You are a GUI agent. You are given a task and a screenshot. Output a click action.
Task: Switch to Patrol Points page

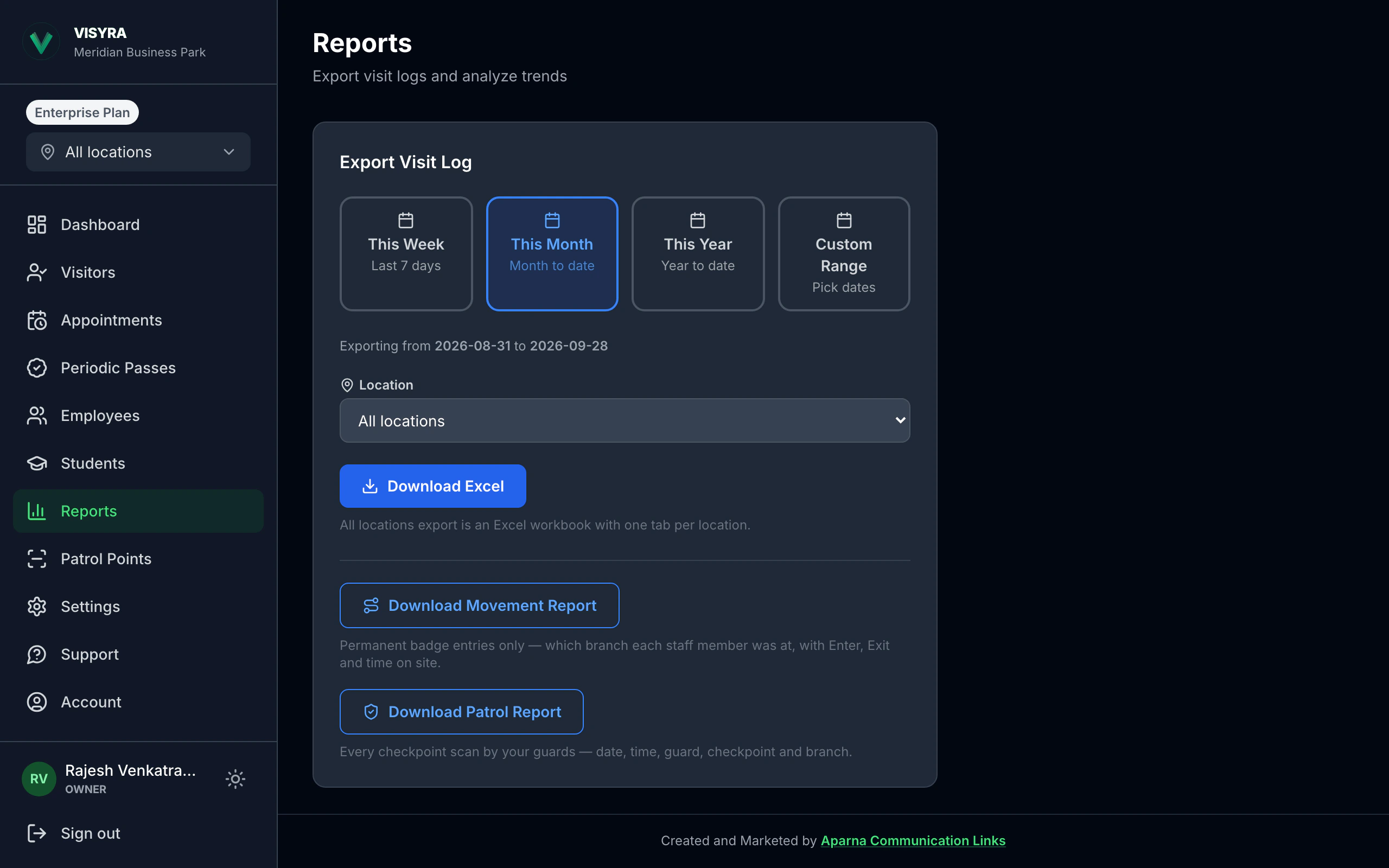(138, 558)
